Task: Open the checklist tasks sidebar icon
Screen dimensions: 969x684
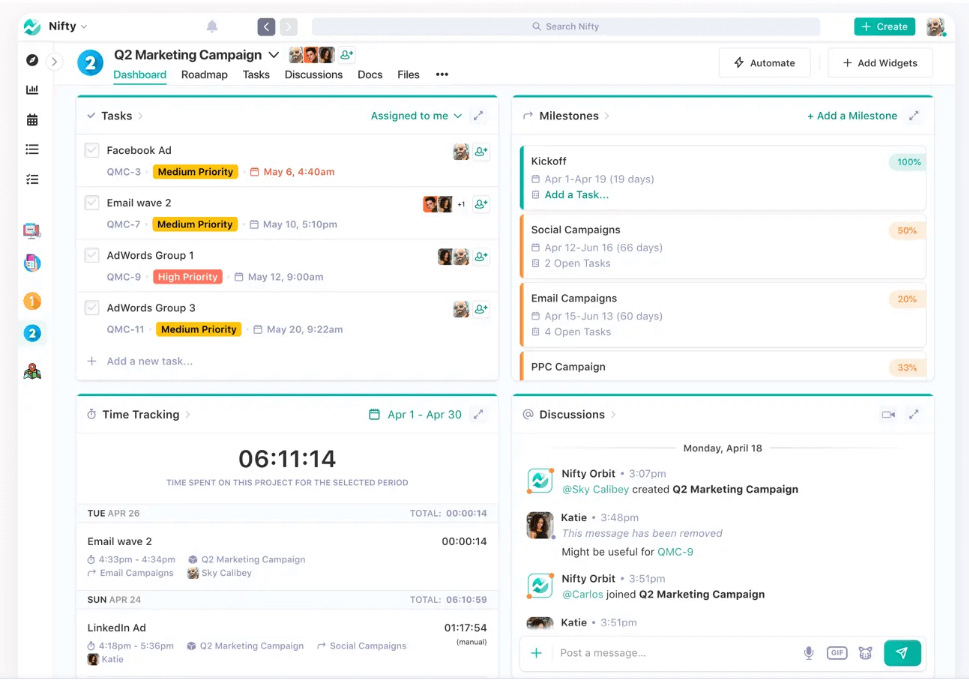Action: (x=32, y=179)
